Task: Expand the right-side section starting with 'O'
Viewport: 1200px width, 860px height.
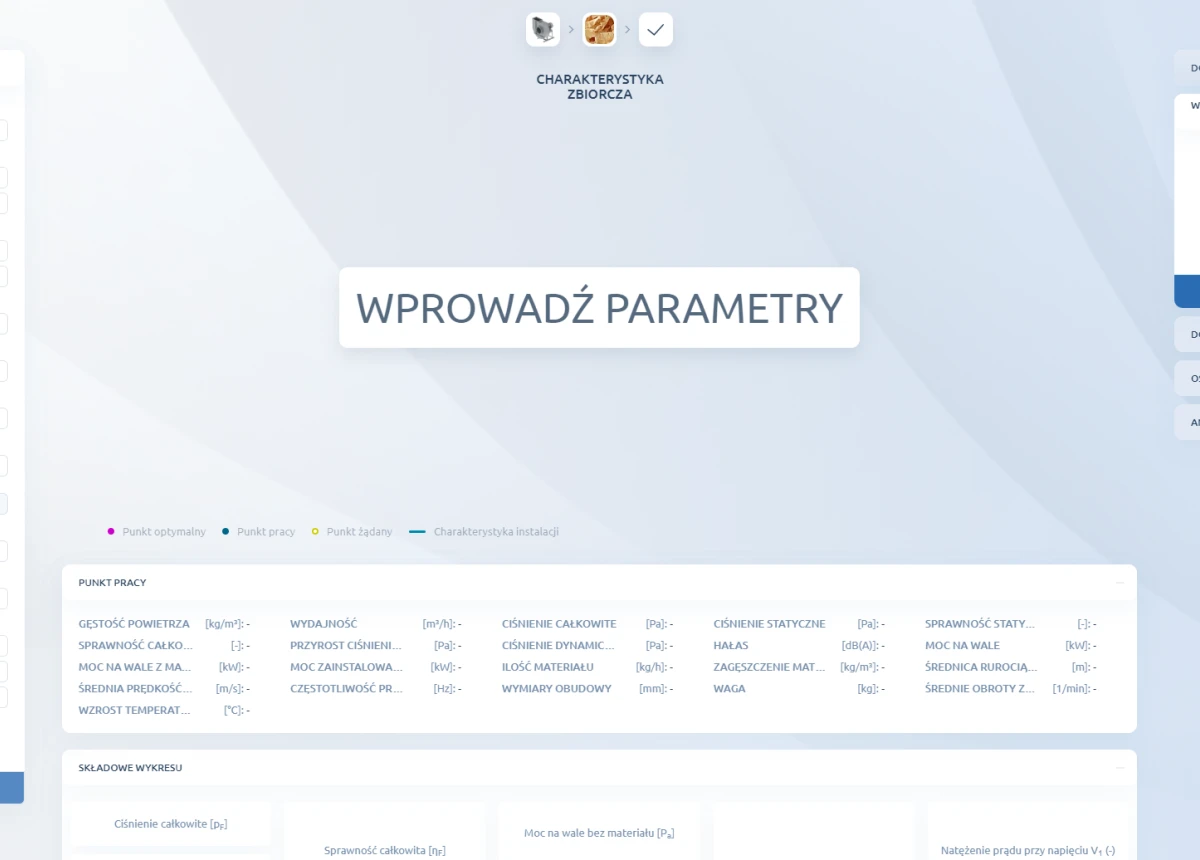Action: coord(1190,379)
